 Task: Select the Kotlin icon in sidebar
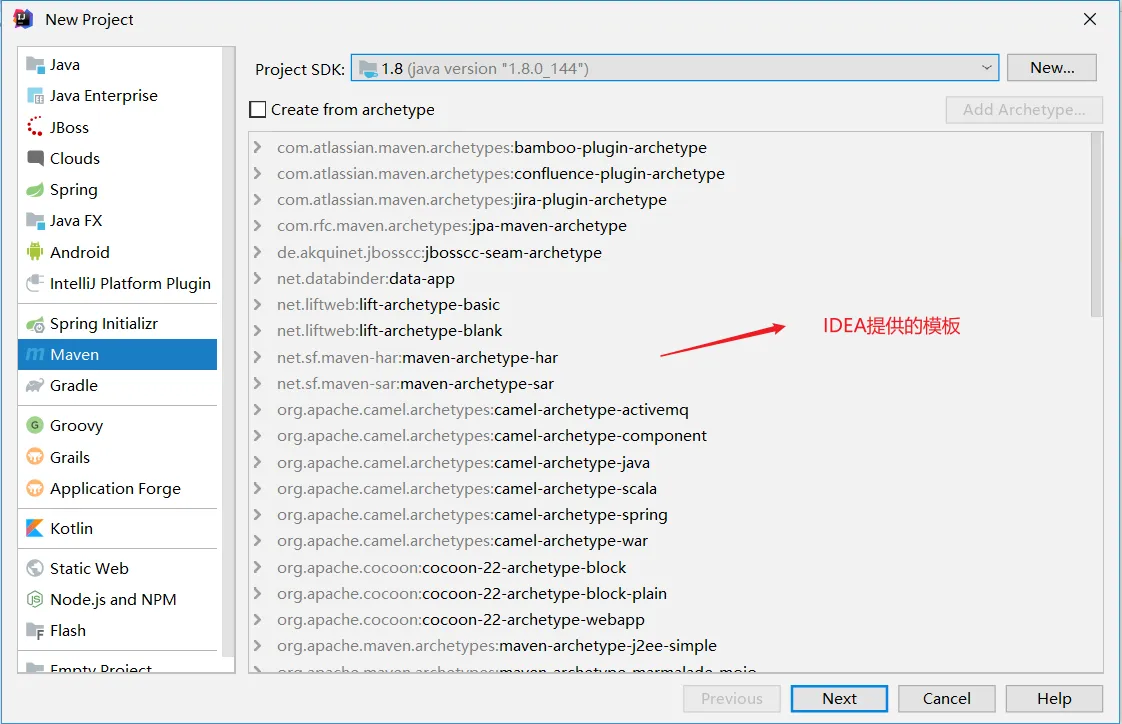tap(35, 528)
